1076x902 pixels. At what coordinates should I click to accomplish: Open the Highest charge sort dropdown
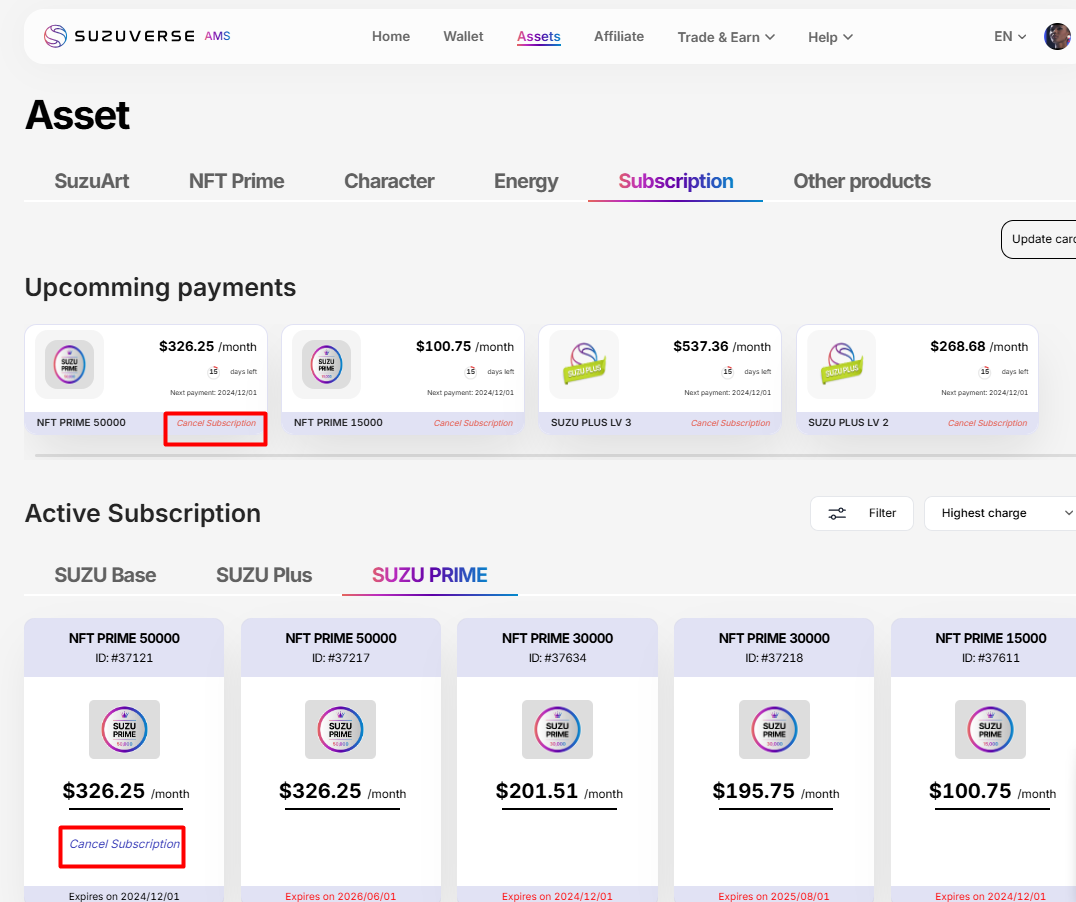click(x=1000, y=513)
